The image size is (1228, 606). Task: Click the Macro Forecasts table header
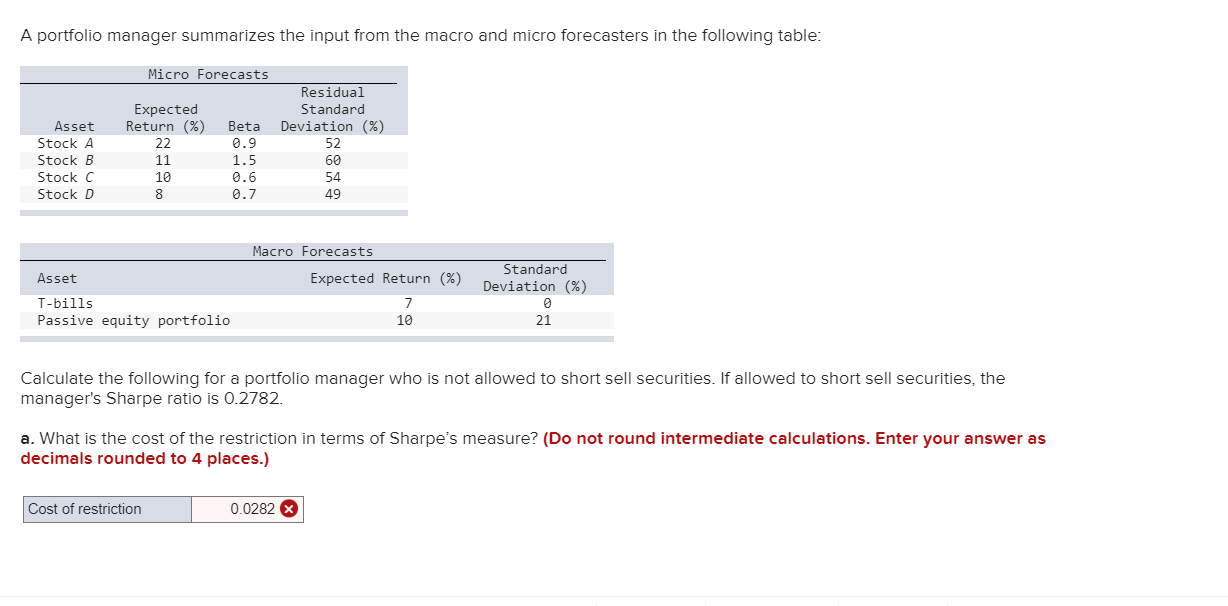312,251
